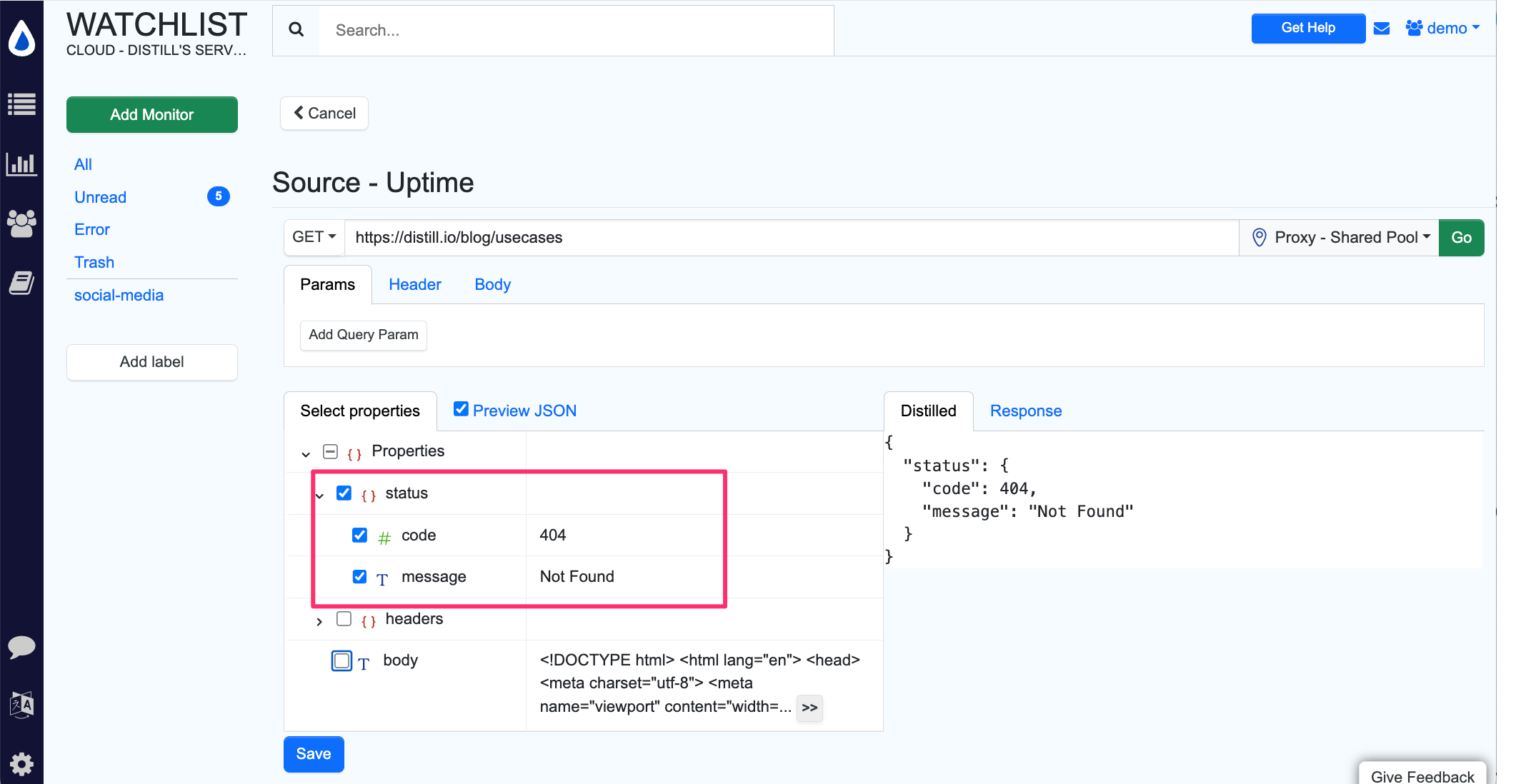Open the chat support bubble icon

(22, 648)
